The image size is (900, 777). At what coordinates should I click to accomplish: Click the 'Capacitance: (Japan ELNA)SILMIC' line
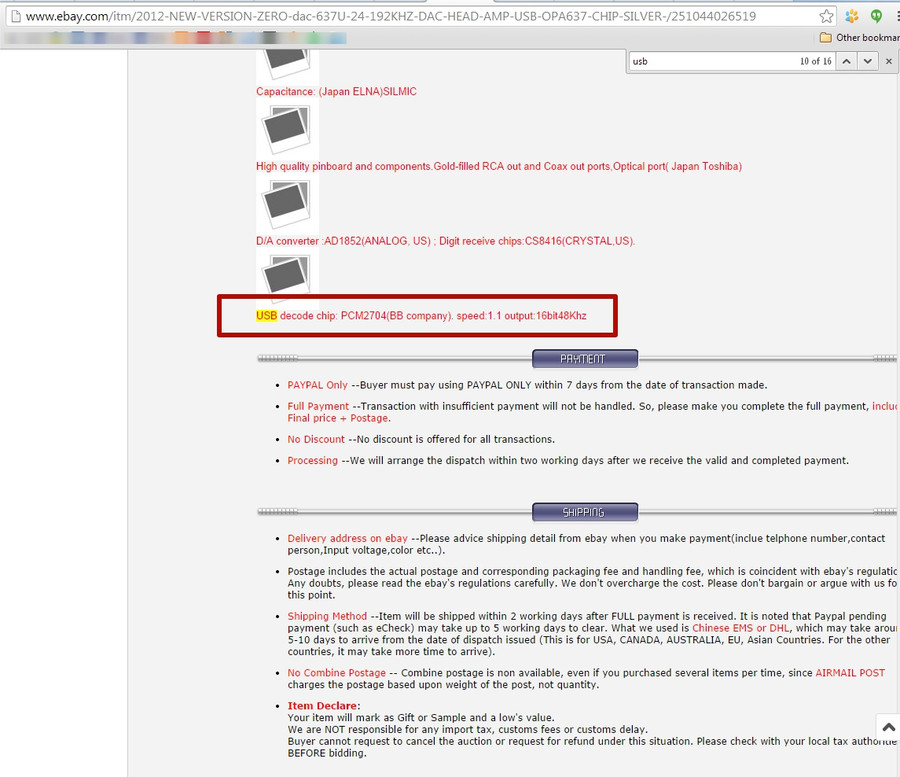[336, 92]
